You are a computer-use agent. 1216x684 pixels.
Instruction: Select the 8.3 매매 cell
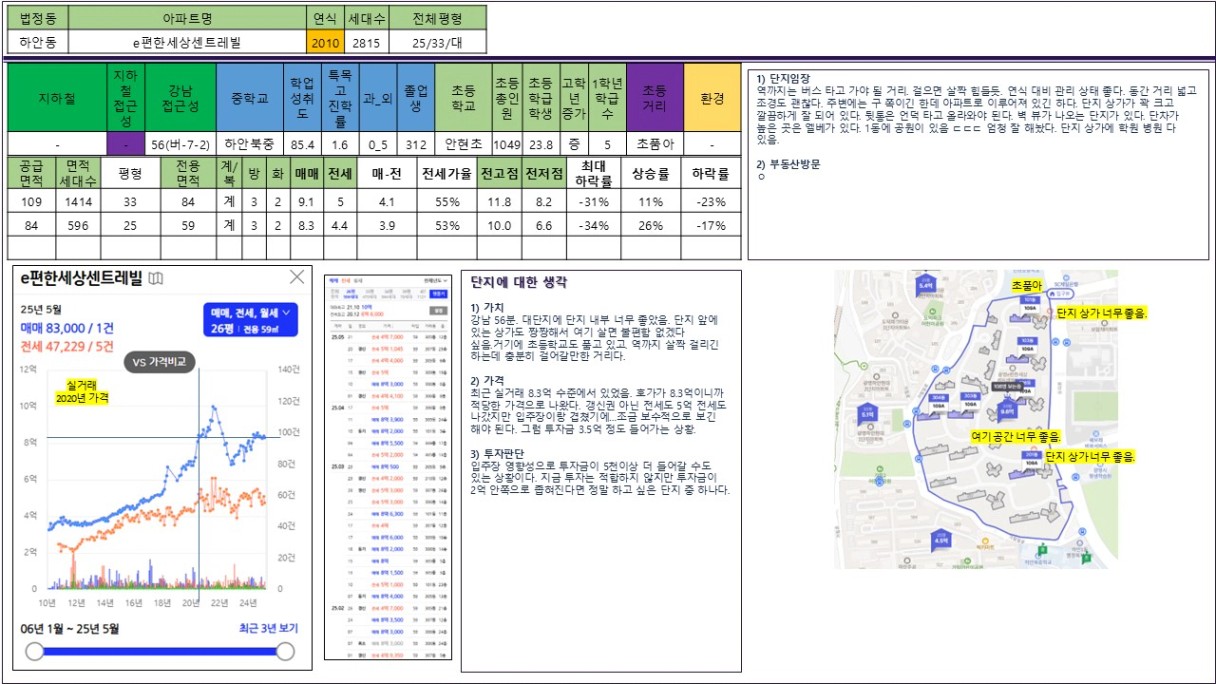tap(306, 225)
